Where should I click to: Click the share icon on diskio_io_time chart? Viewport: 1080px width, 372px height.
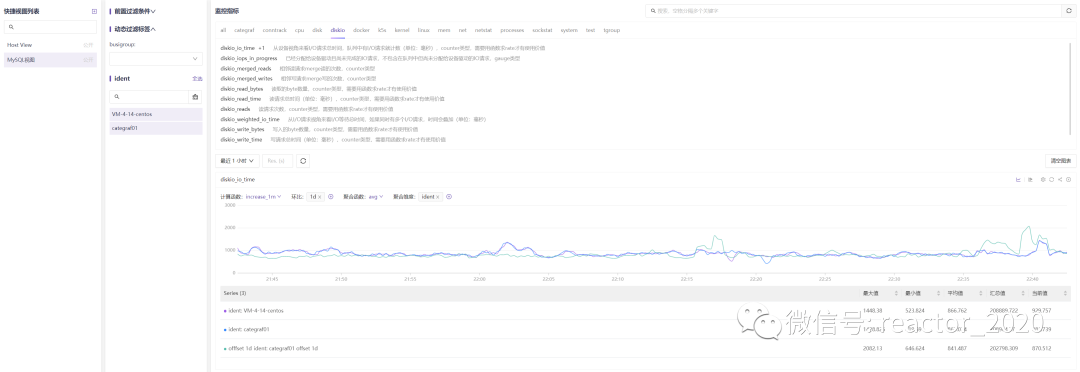[x=1060, y=179]
